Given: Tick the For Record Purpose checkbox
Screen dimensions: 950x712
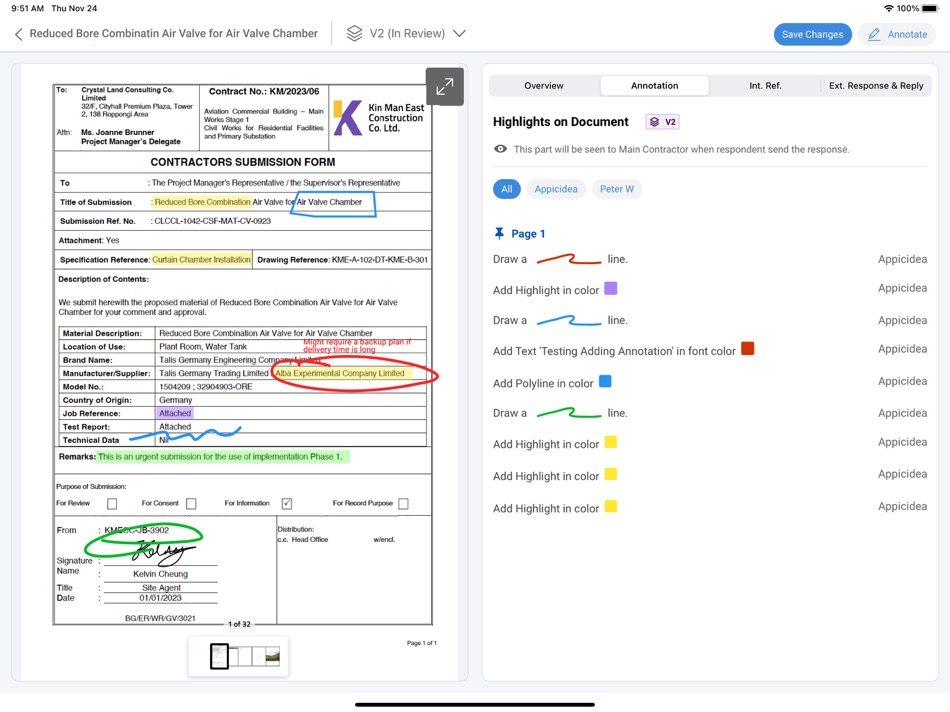Looking at the screenshot, I should point(404,504).
